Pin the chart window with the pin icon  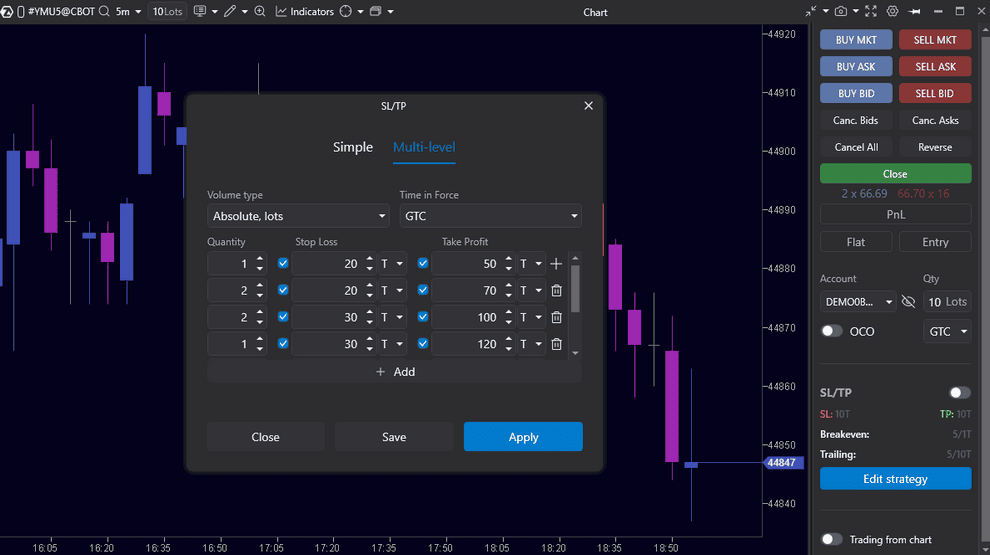coord(914,11)
